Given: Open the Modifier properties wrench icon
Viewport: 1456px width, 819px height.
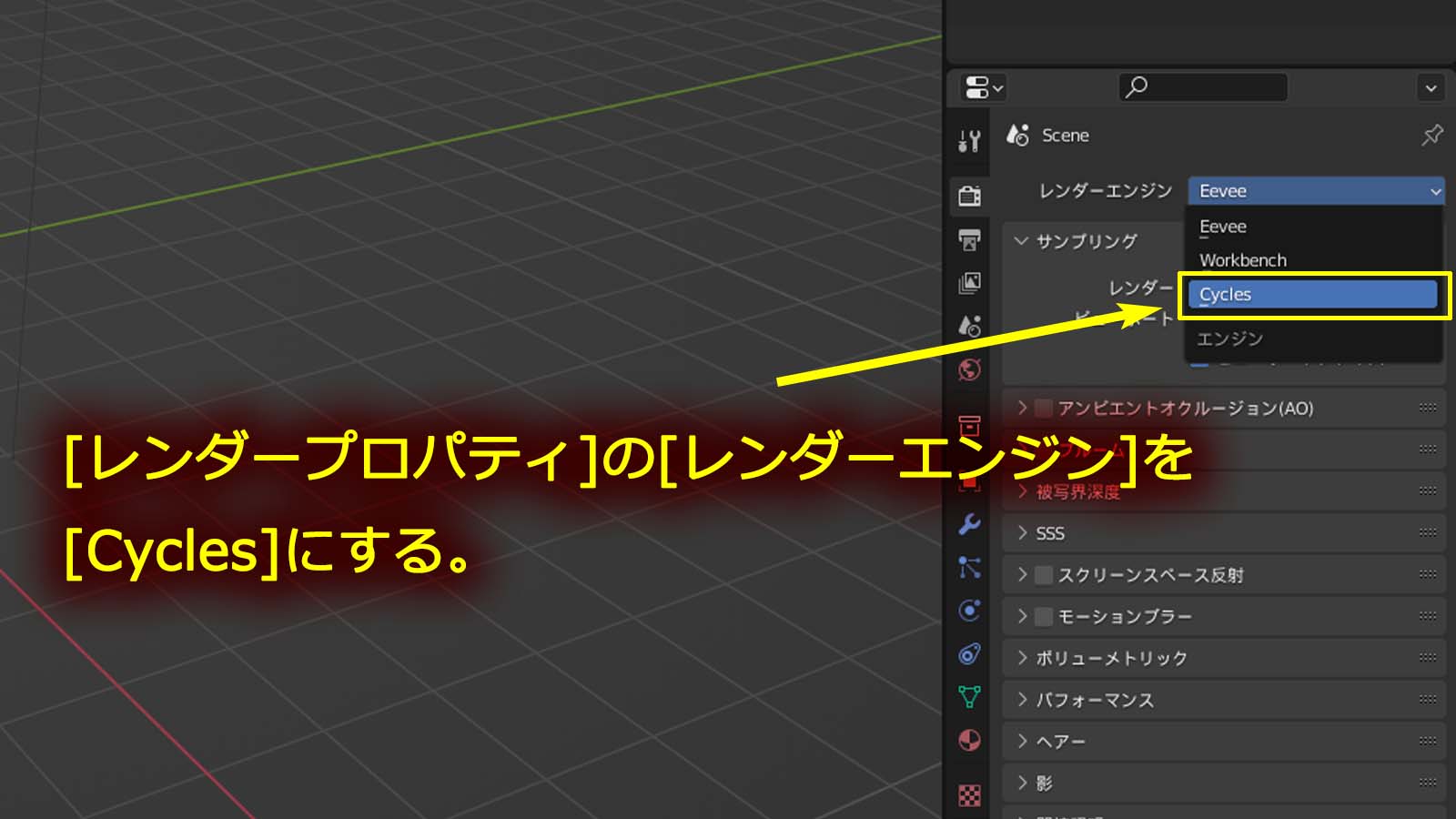Looking at the screenshot, I should click(x=970, y=524).
